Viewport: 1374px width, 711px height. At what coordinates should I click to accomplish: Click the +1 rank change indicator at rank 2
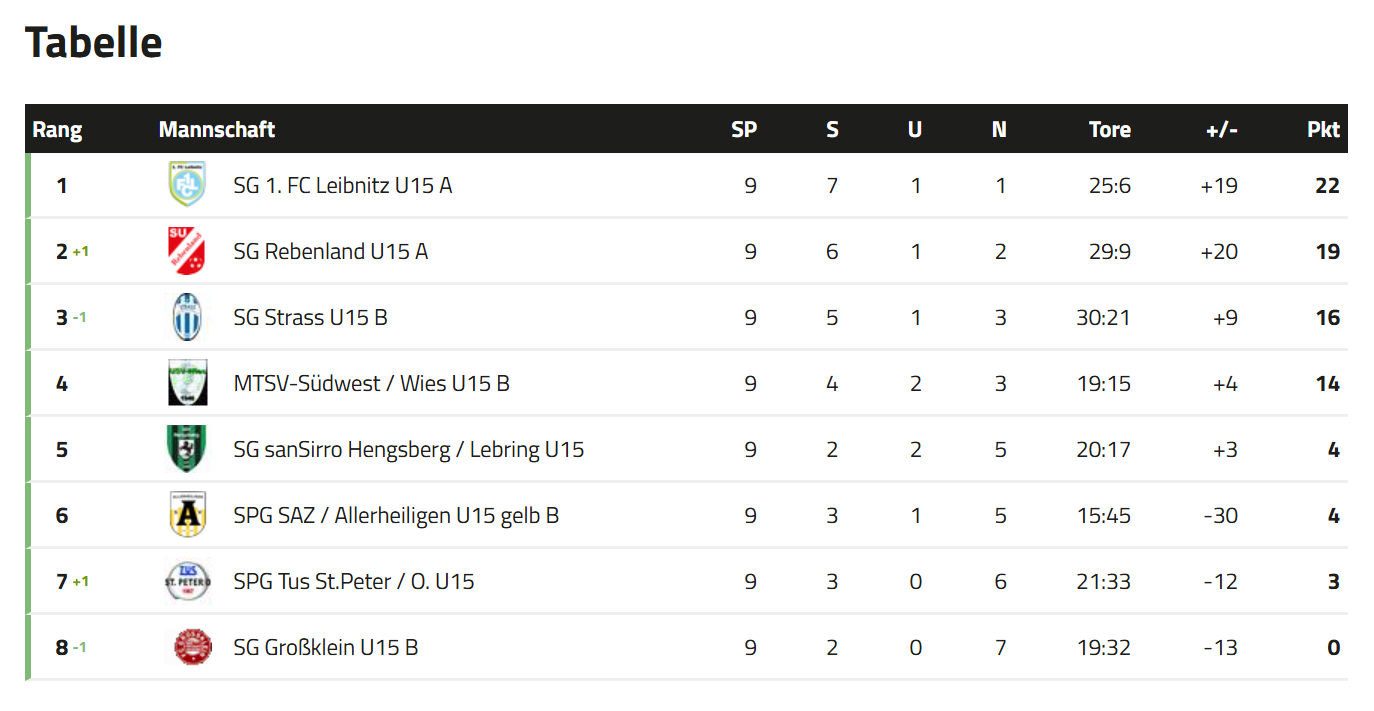point(80,252)
